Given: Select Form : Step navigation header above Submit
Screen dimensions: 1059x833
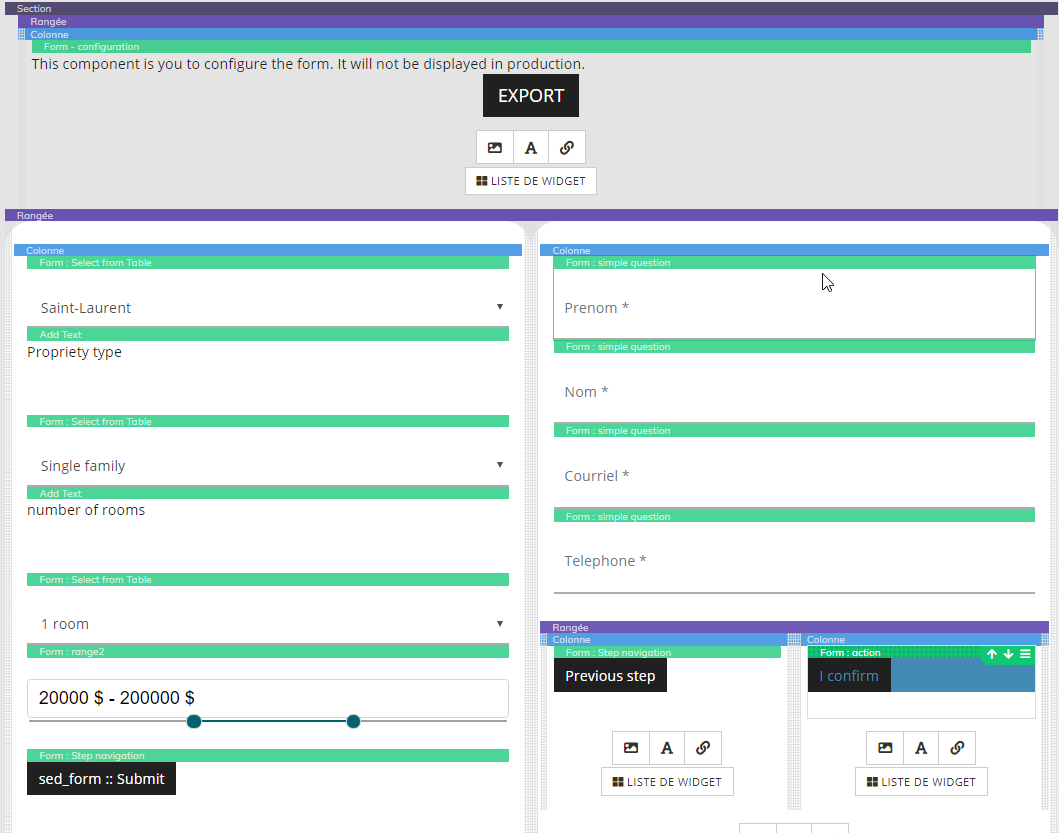Looking at the screenshot, I should 268,755.
